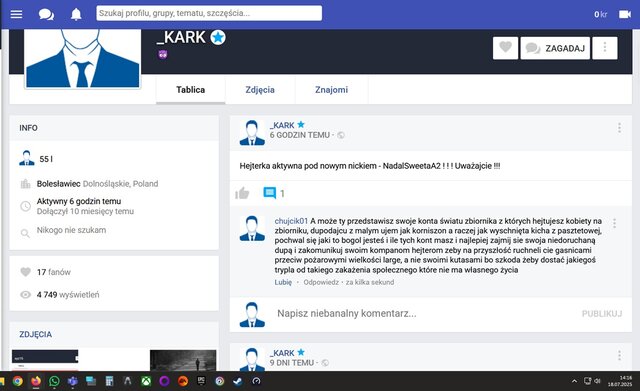Click the heart favorite button on profile
This screenshot has width=640, height=391.
click(505, 48)
